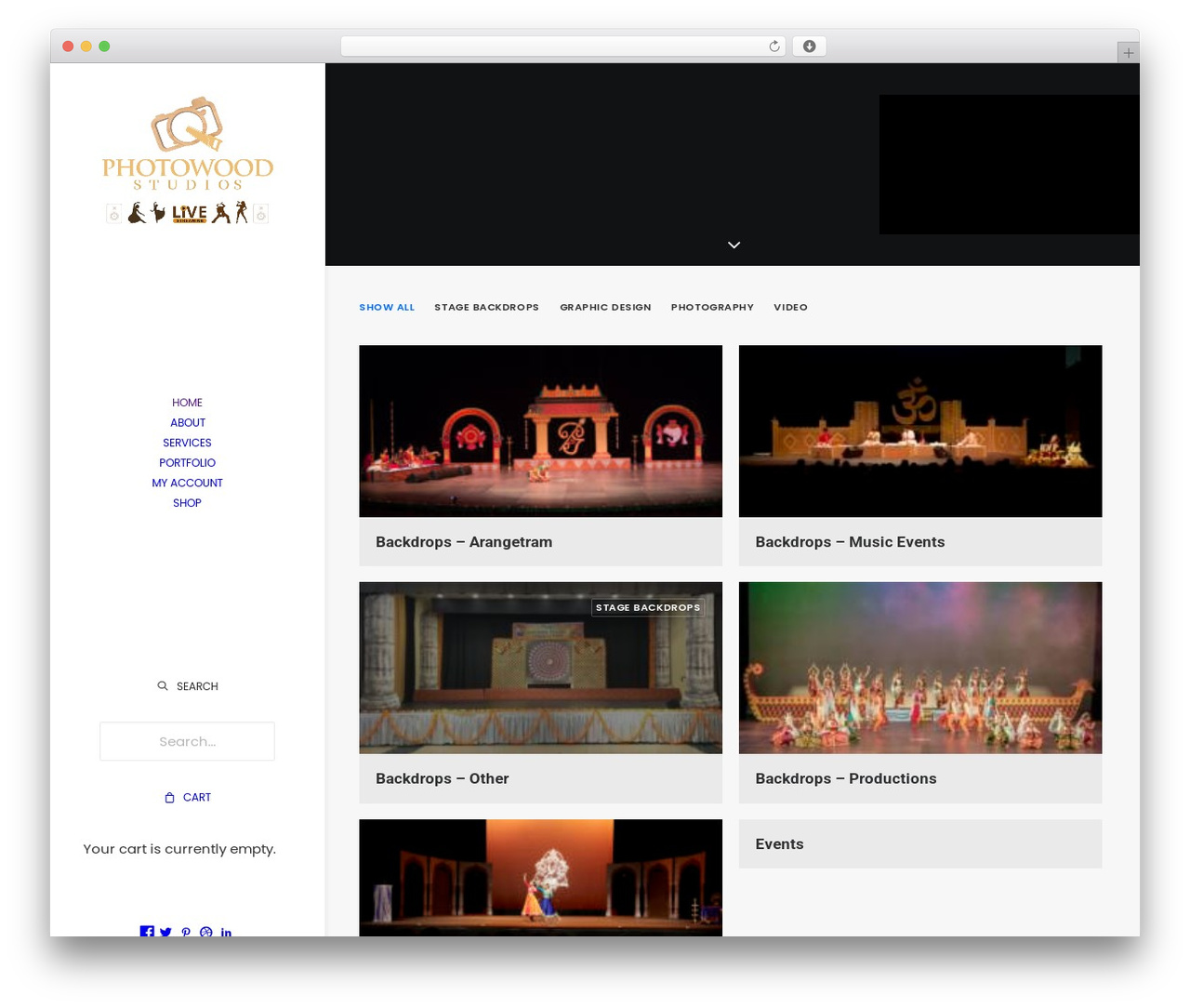Click the scroll-down chevron in hero banner

(x=734, y=245)
